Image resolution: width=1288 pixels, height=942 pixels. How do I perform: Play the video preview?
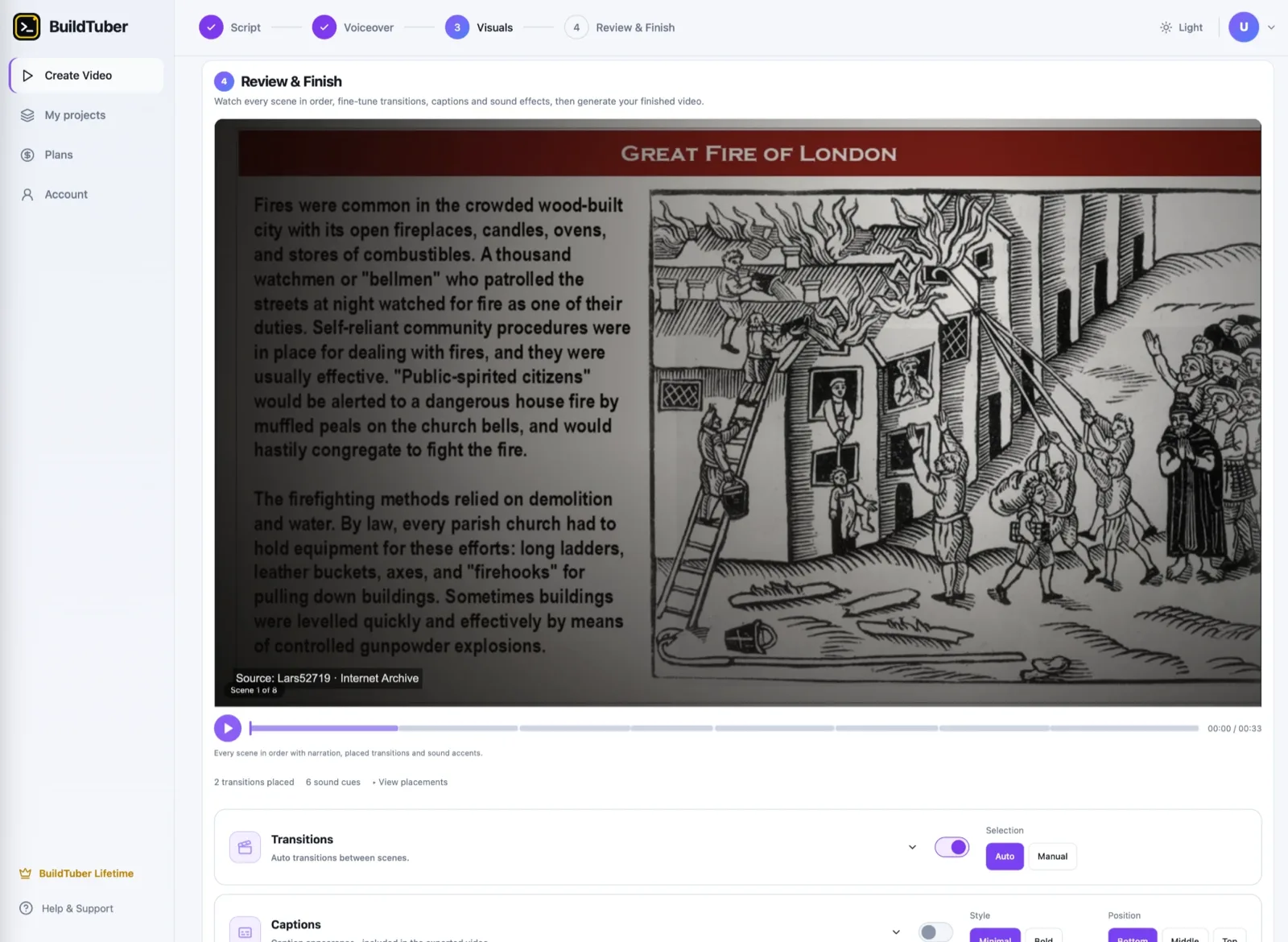pyautogui.click(x=228, y=729)
